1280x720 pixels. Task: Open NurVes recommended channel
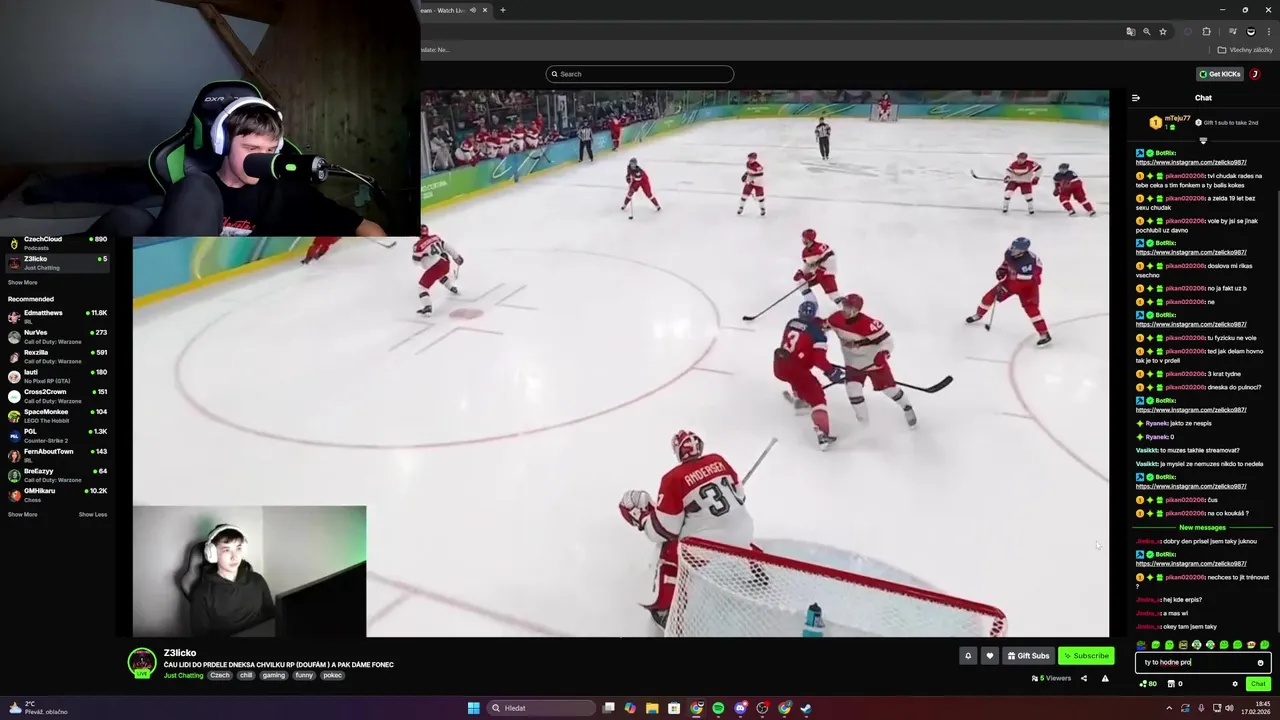[58, 336]
